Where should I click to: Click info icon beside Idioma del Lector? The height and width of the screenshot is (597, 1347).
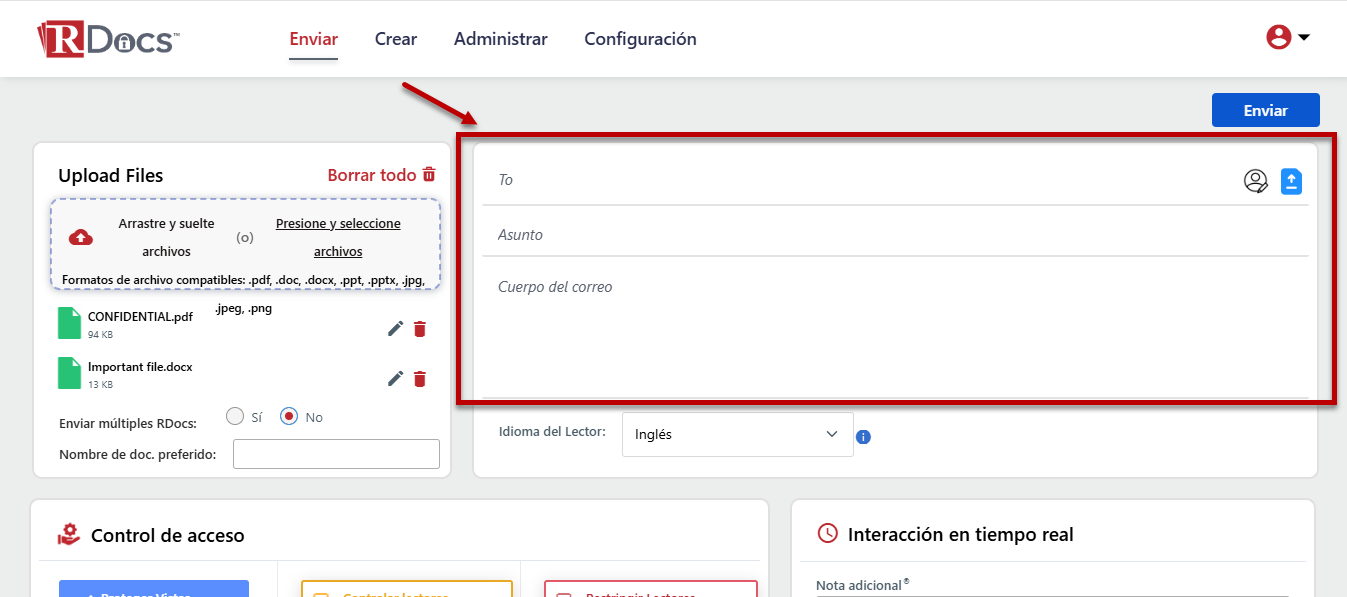tap(864, 437)
